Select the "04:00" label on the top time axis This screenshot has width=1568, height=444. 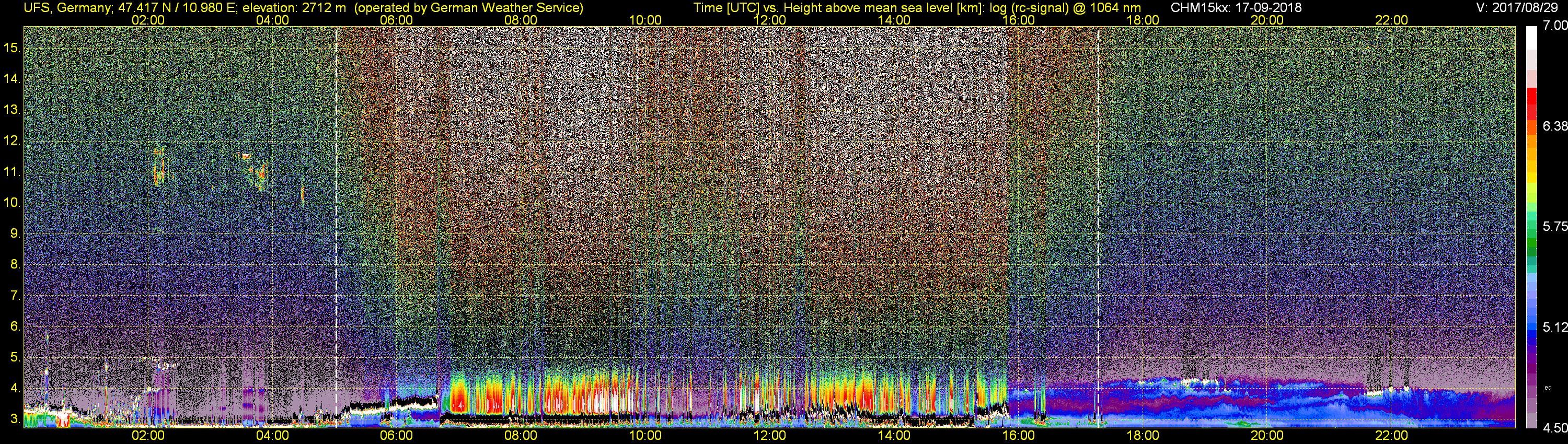(x=272, y=20)
